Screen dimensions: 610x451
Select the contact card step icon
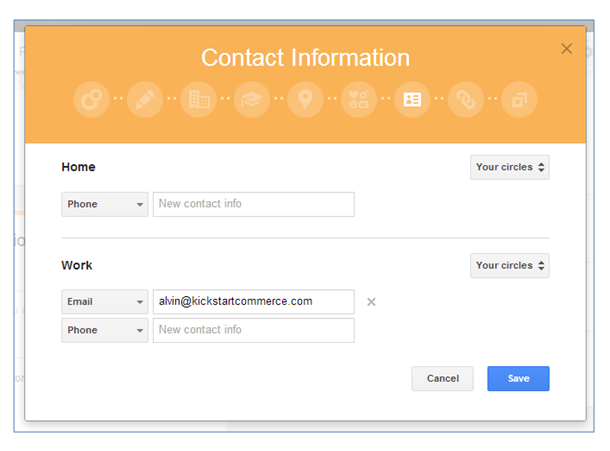(412, 100)
